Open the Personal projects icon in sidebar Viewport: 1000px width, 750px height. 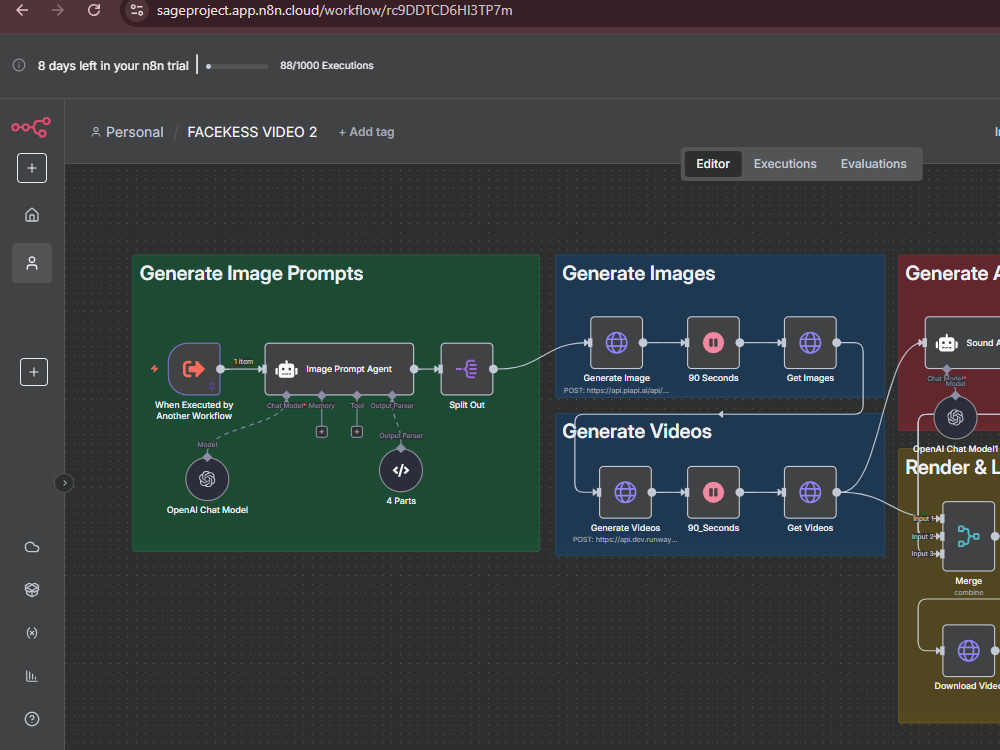pos(32,263)
